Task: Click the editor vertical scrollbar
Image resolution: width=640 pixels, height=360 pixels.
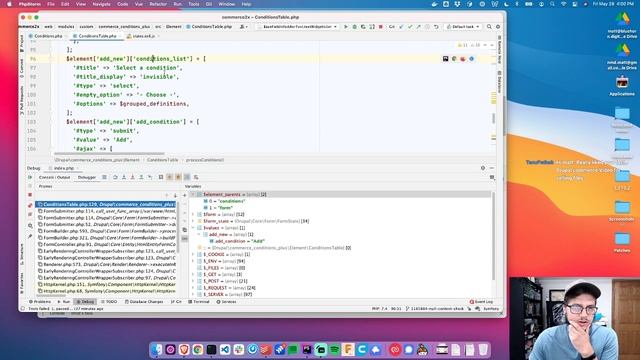Action: click(493, 118)
